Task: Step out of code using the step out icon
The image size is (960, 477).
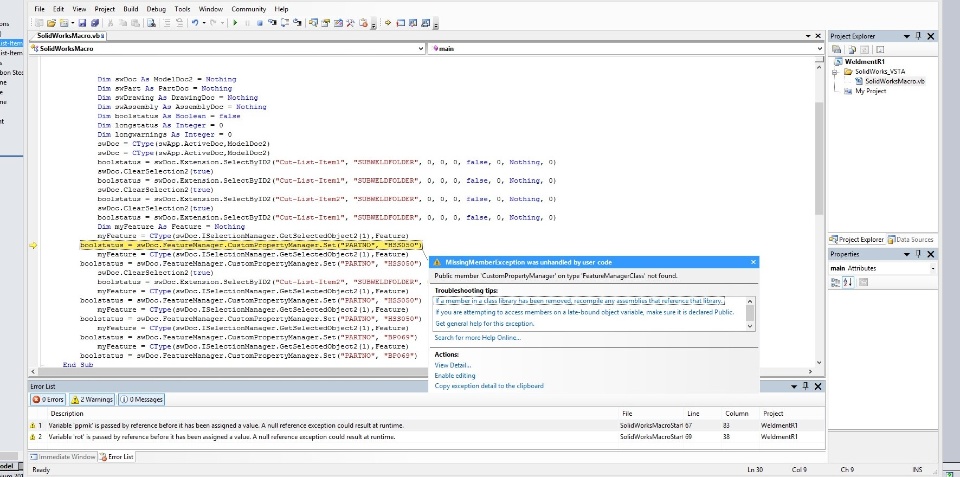Action: point(297,23)
